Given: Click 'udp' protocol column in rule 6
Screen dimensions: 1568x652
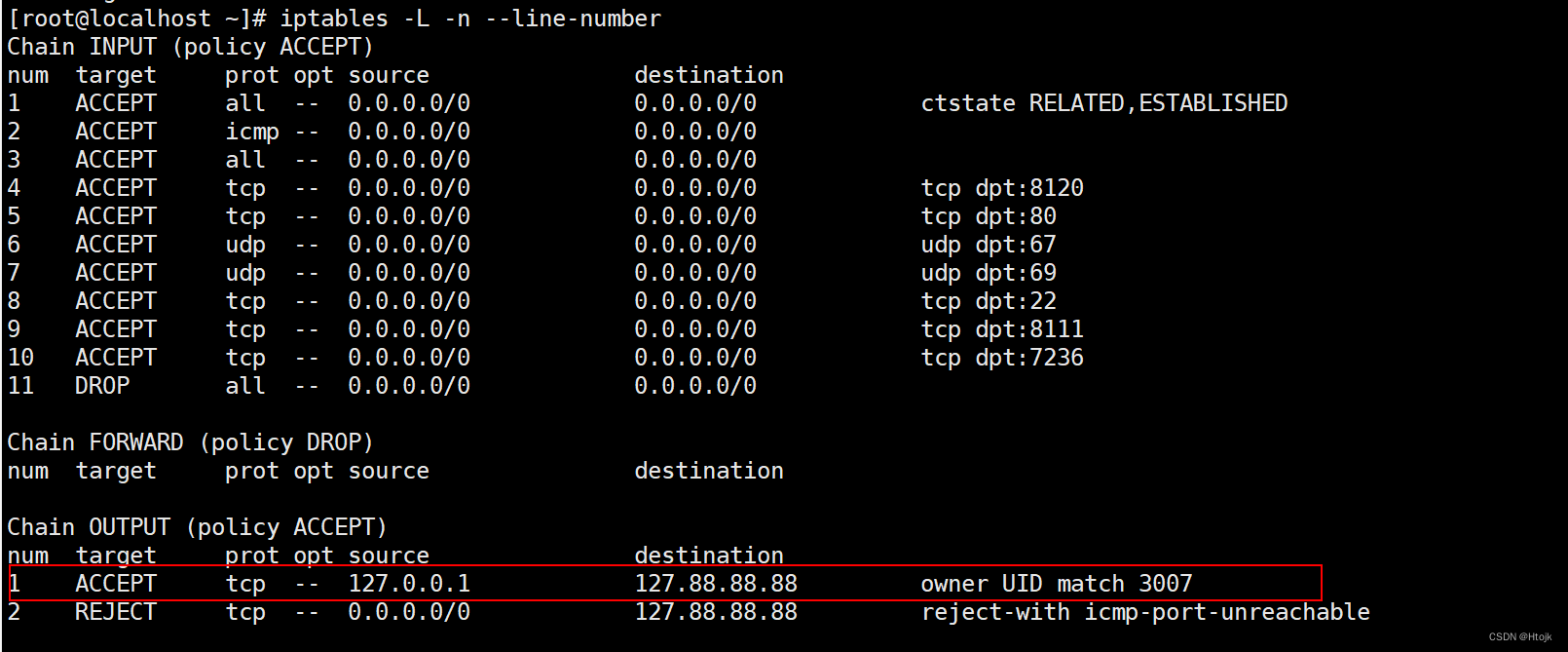Looking at the screenshot, I should point(245,245).
